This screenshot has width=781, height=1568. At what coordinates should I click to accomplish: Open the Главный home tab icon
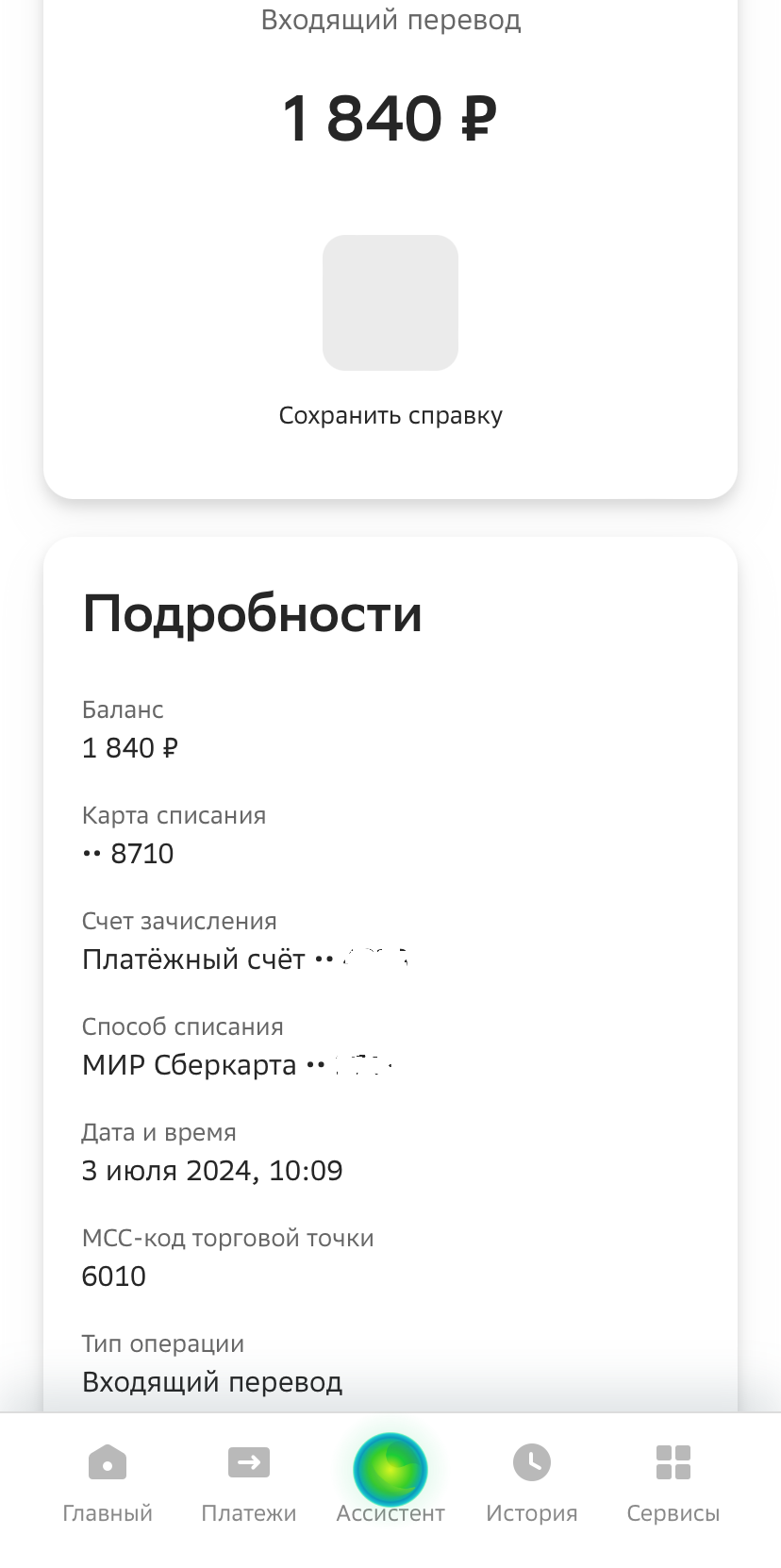point(108,1463)
